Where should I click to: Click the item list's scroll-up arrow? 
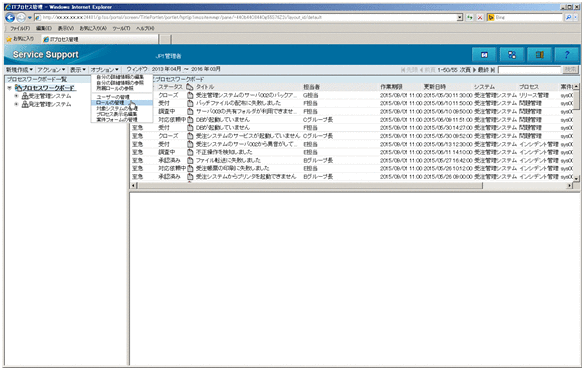tap(577, 87)
